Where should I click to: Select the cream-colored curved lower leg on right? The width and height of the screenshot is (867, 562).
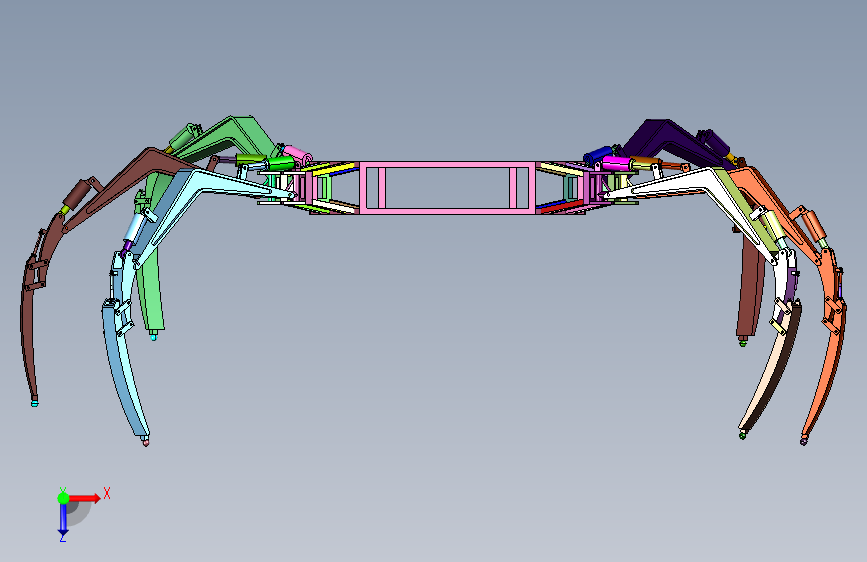[773, 371]
